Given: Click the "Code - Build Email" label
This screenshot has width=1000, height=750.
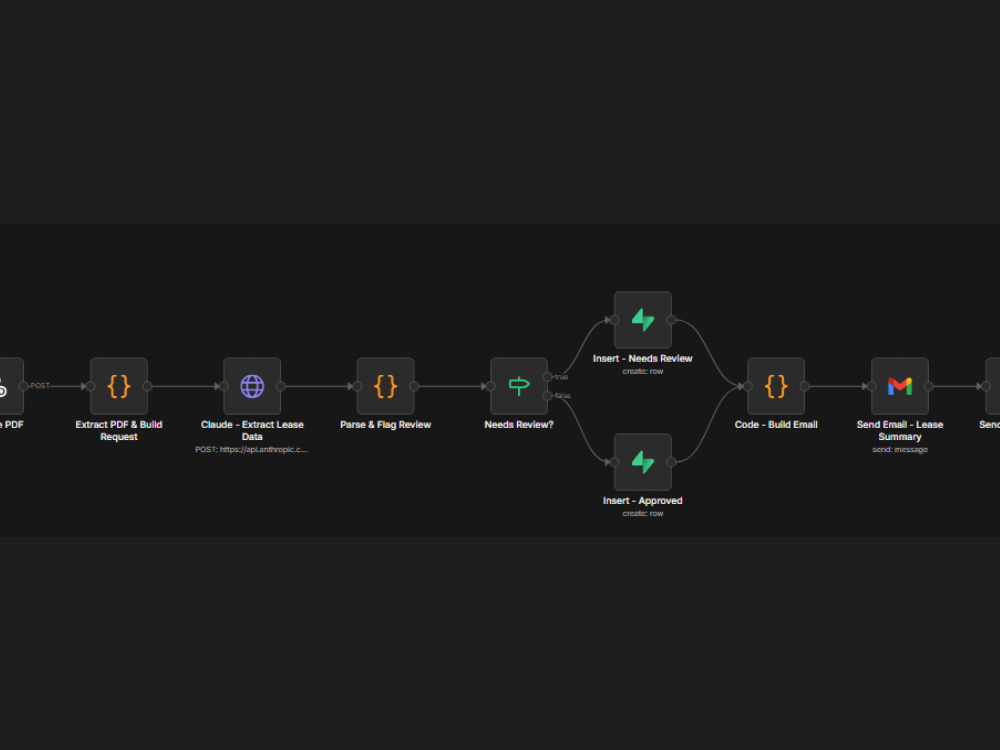Looking at the screenshot, I should (x=776, y=425).
